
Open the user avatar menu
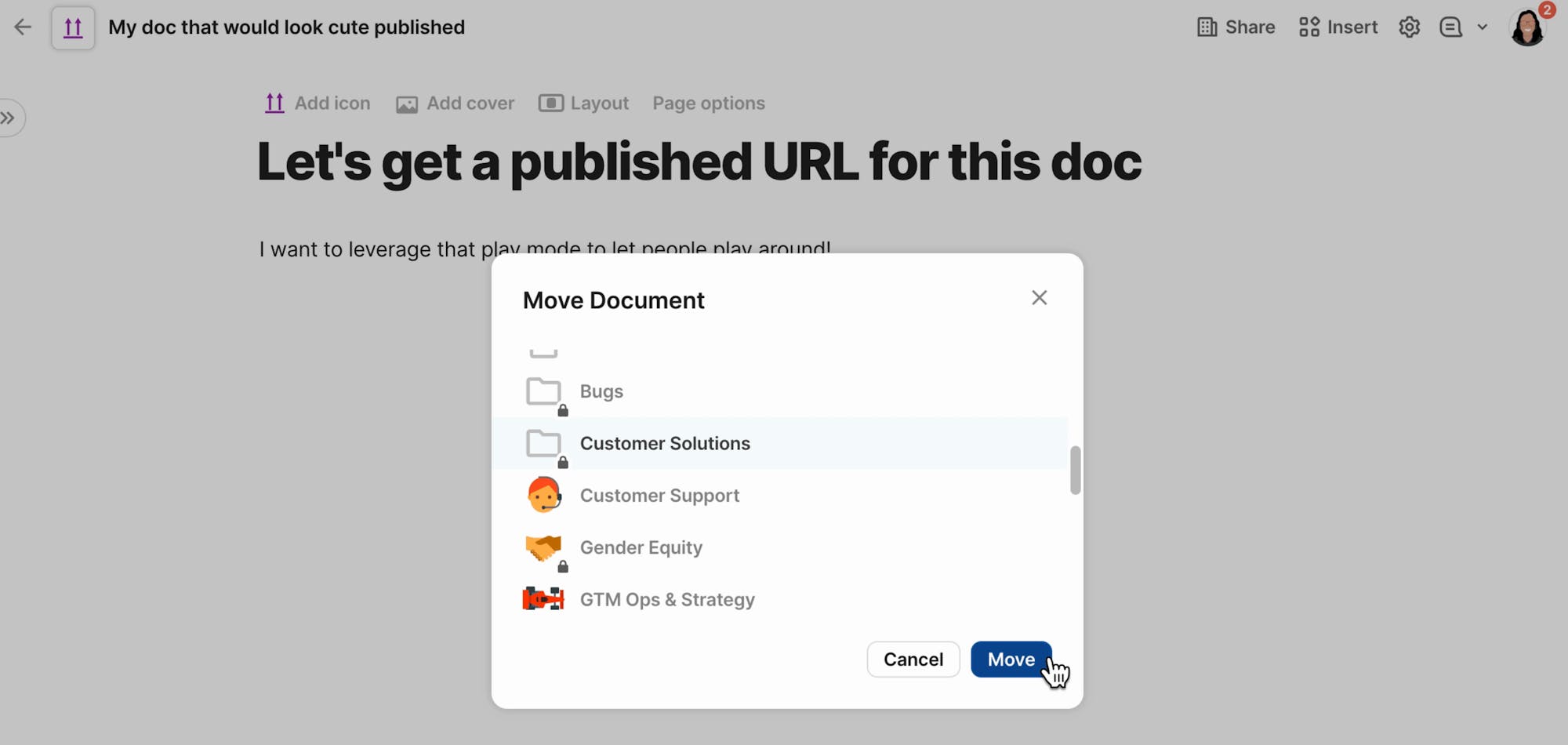pos(1527,28)
